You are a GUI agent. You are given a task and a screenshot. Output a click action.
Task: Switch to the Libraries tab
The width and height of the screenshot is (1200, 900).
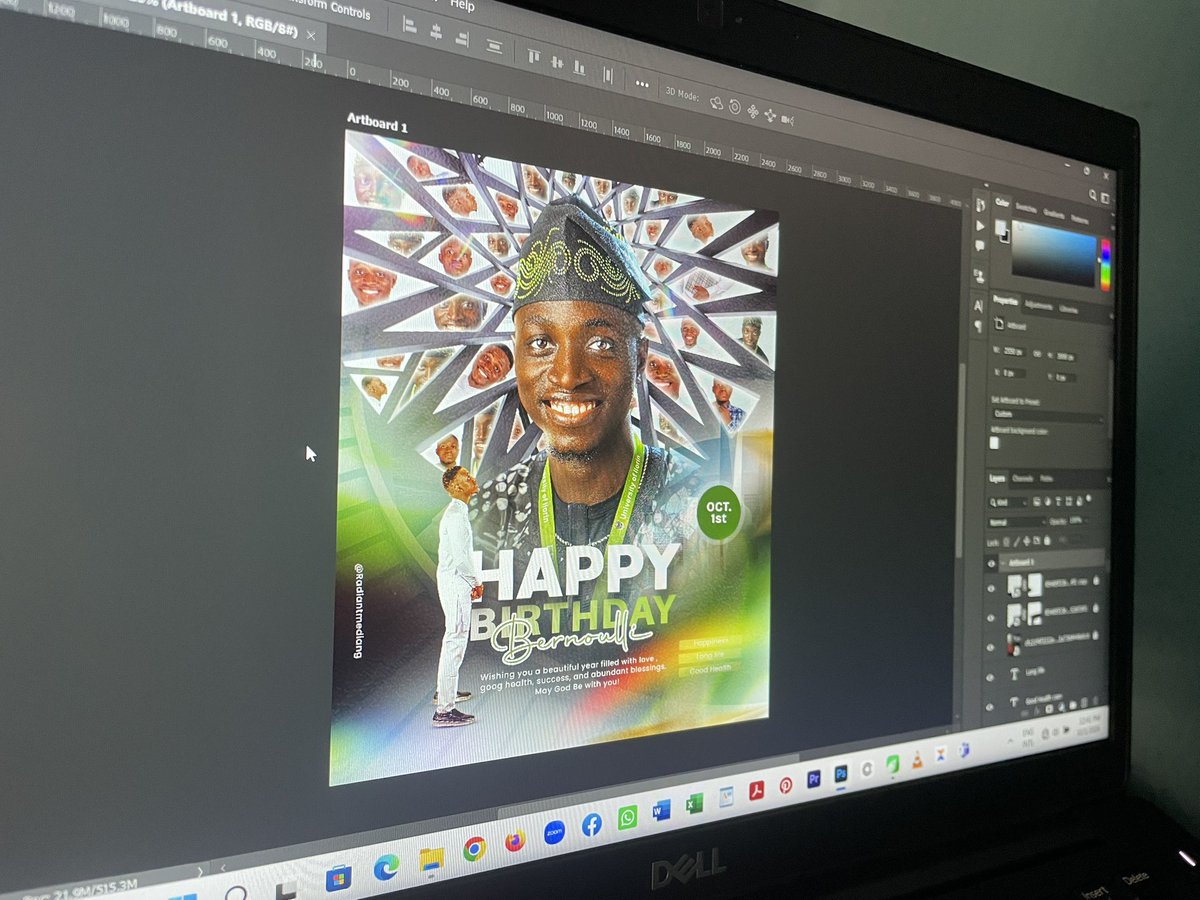(x=1069, y=308)
